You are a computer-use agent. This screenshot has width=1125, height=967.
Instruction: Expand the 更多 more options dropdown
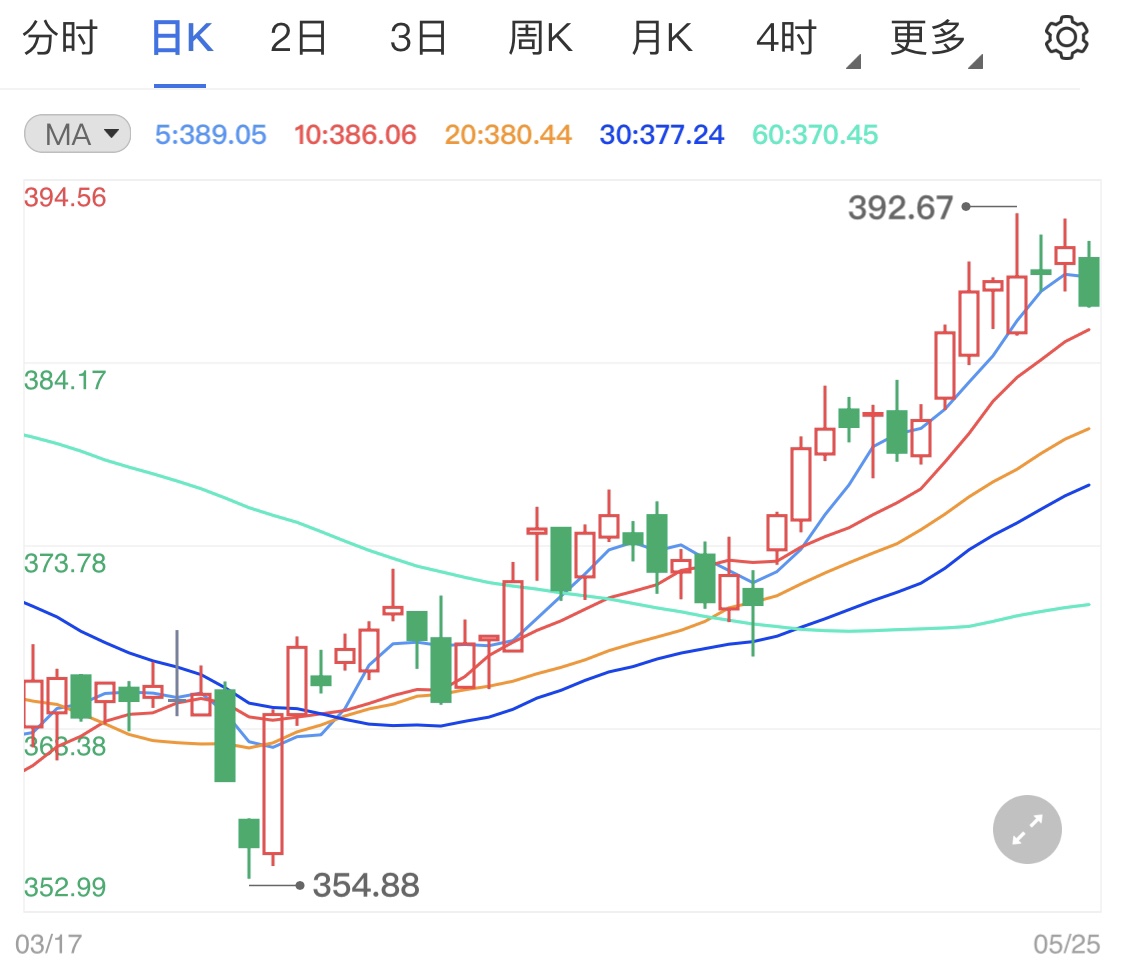(936, 40)
